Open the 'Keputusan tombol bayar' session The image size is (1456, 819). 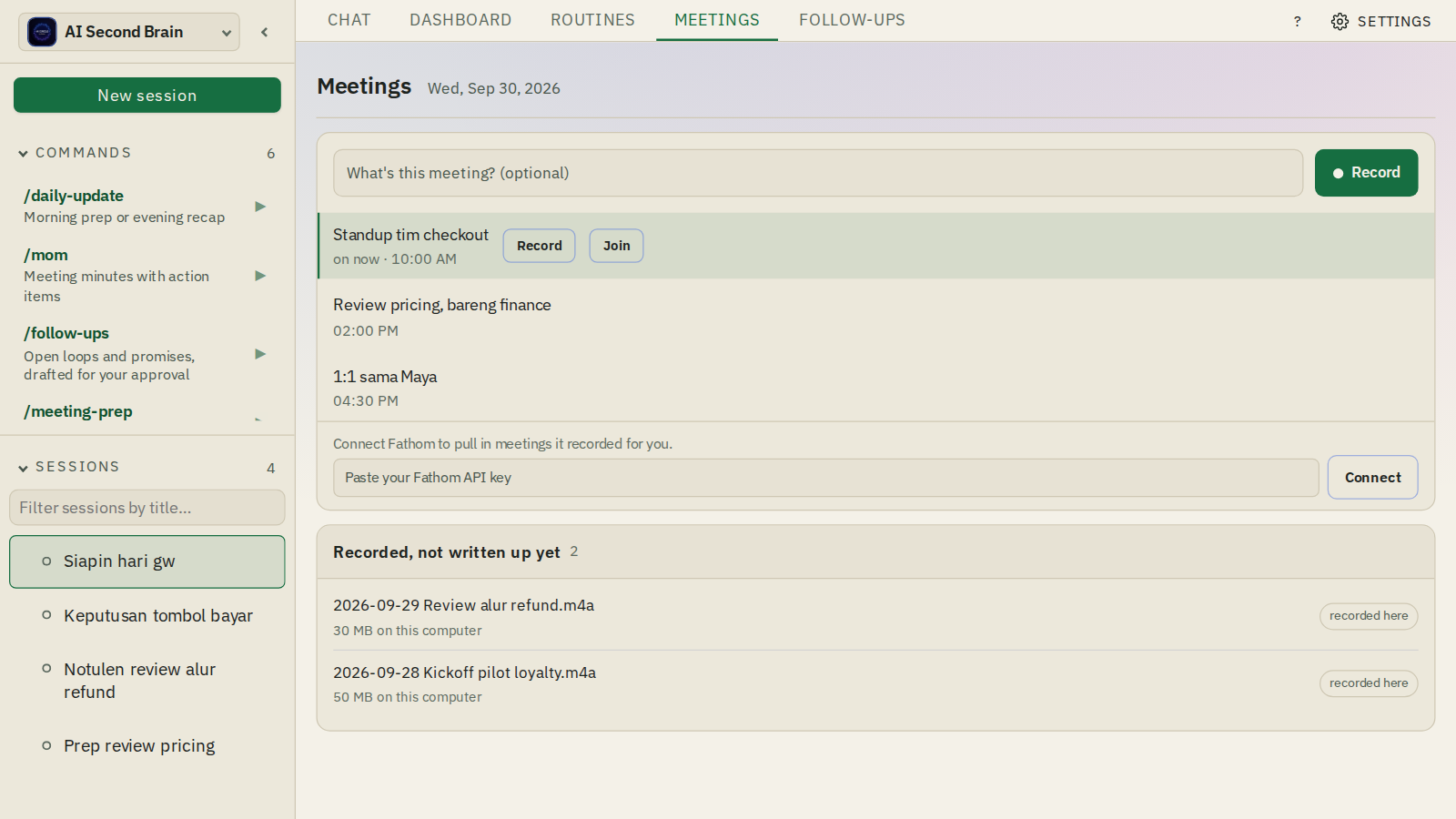click(x=147, y=616)
